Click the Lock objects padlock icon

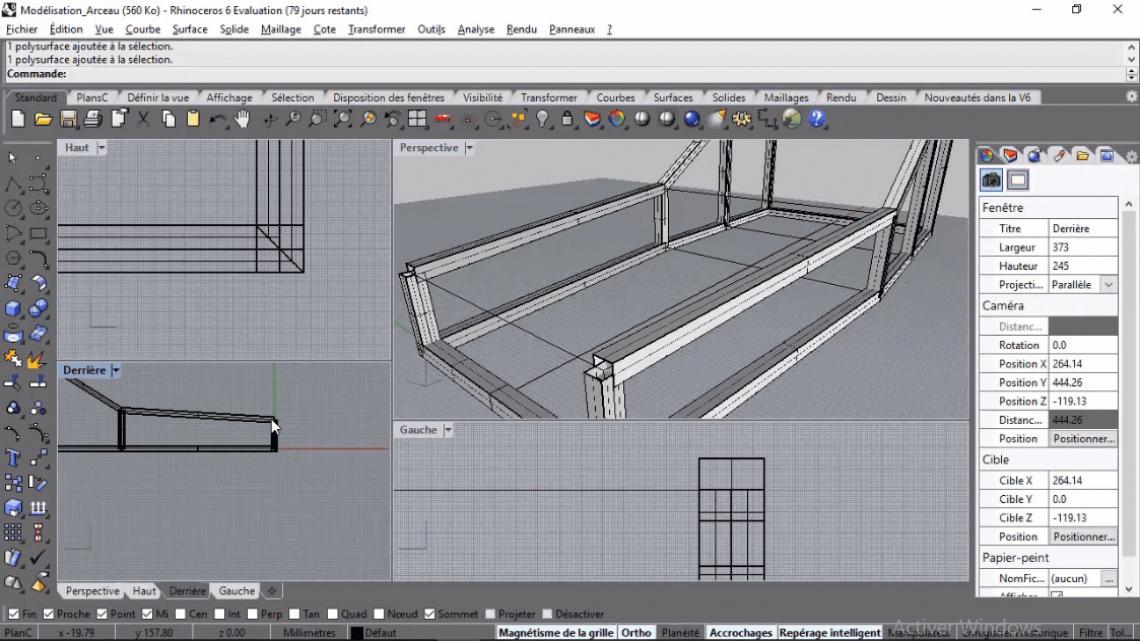coord(567,119)
